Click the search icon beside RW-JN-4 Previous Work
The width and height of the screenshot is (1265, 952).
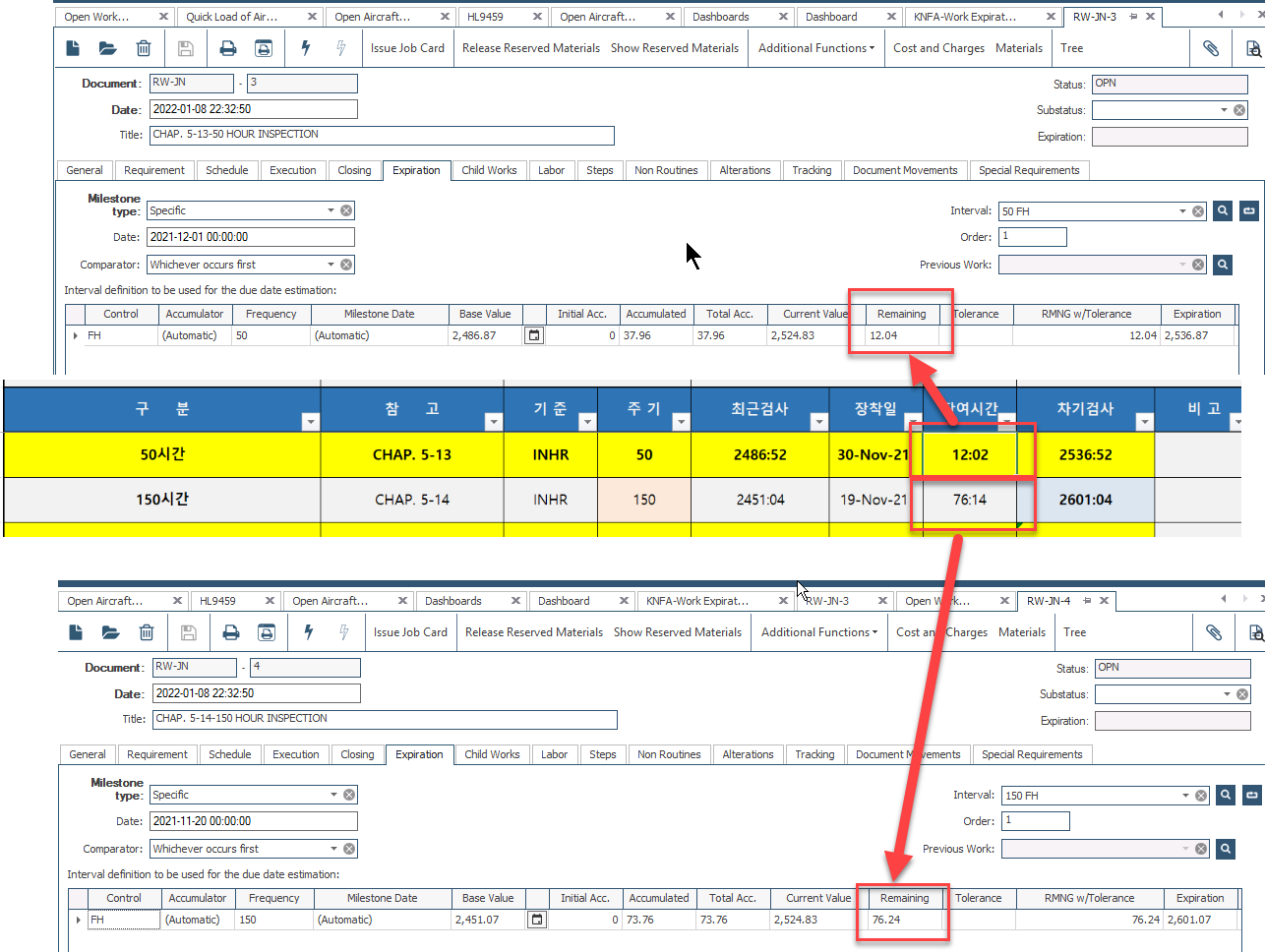tap(1226, 848)
